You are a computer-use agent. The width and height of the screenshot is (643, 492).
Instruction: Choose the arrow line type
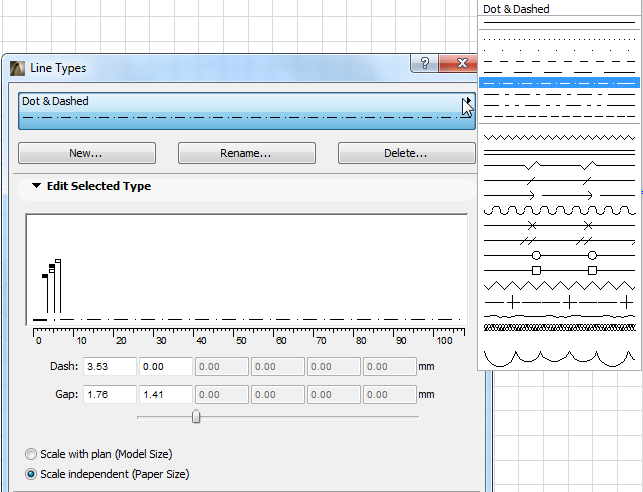click(x=559, y=196)
